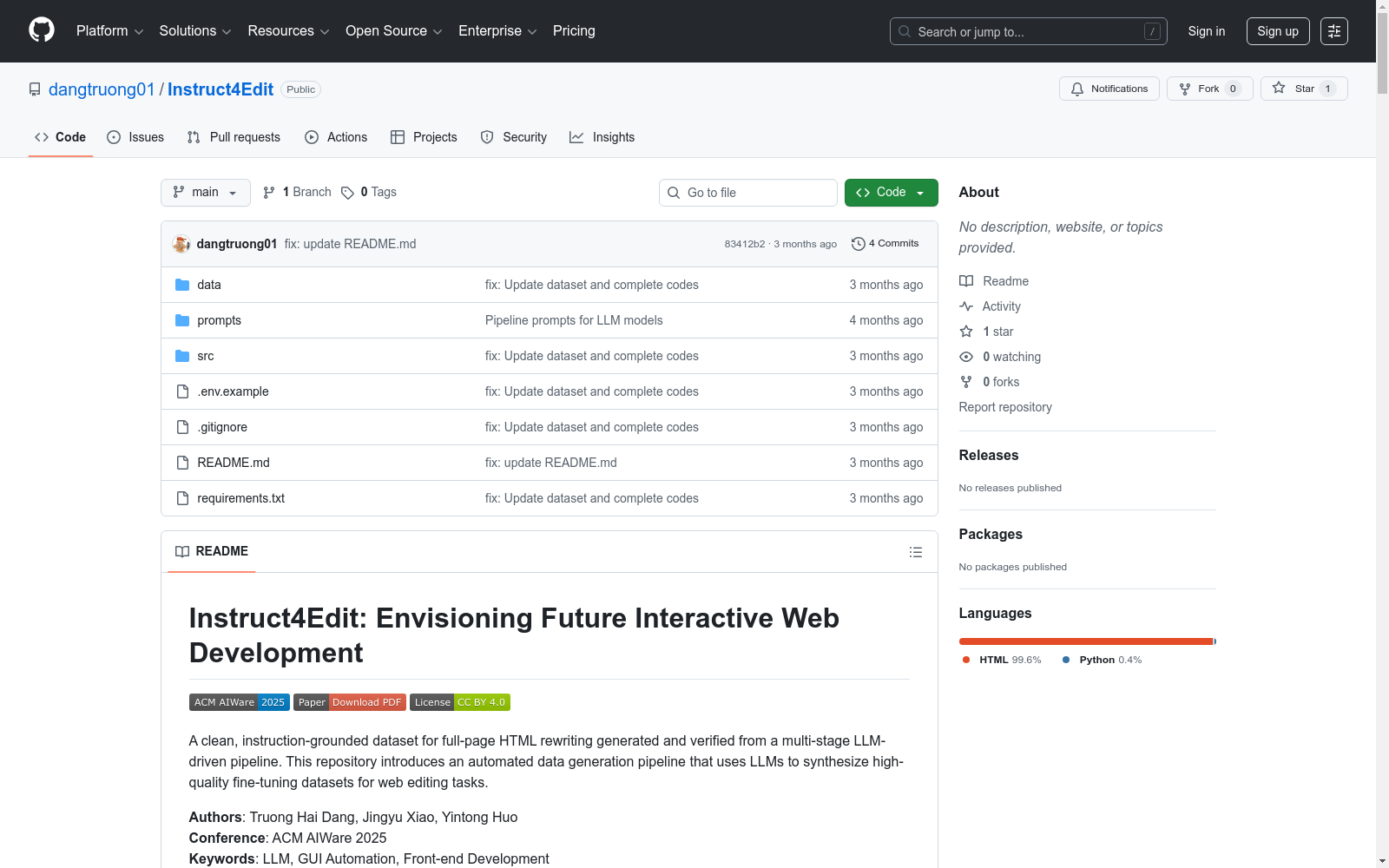Viewport: 1389px width, 868px height.
Task: Click the folder icon beside prompts
Action: tap(182, 320)
